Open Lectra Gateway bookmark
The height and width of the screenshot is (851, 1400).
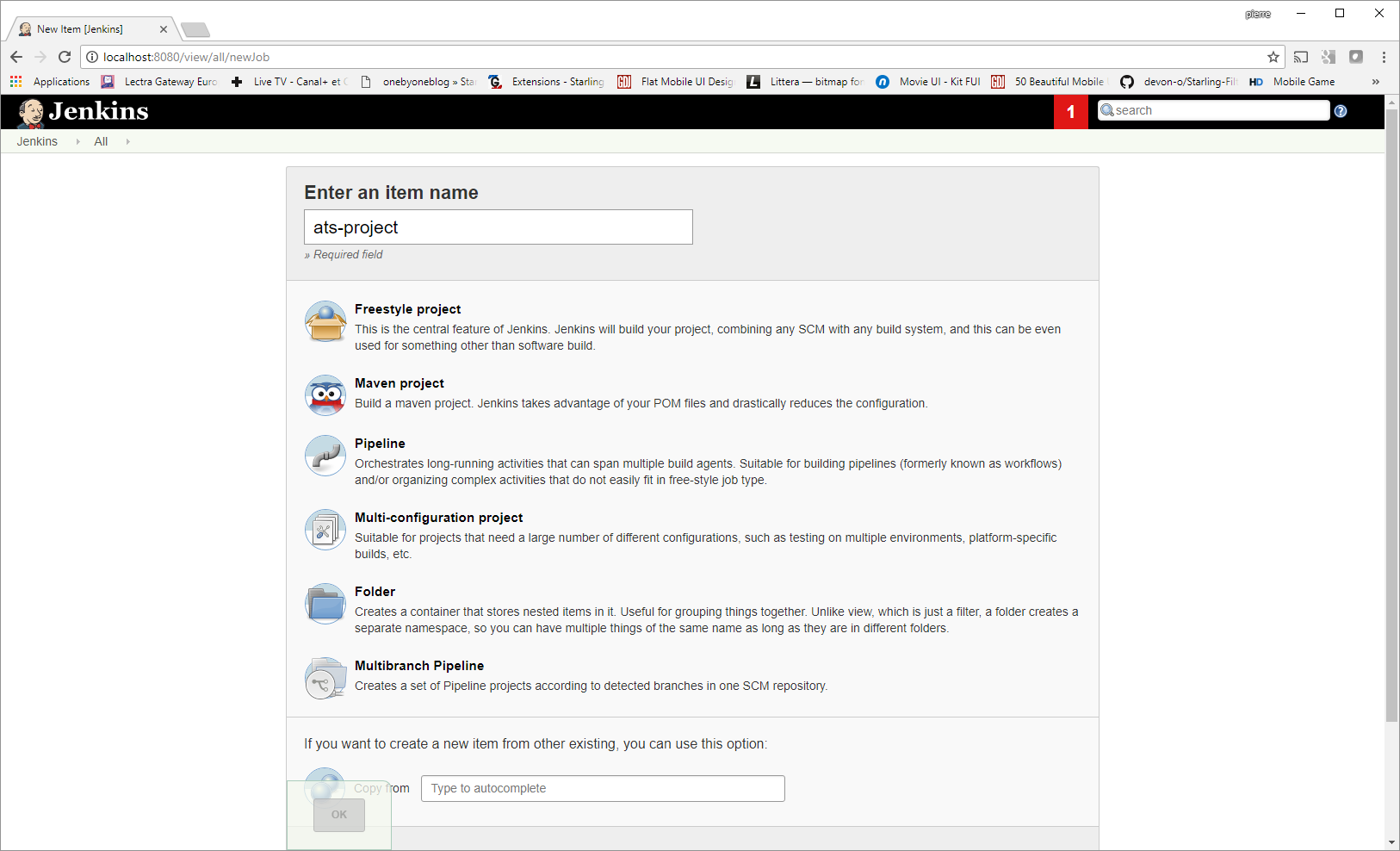(159, 82)
